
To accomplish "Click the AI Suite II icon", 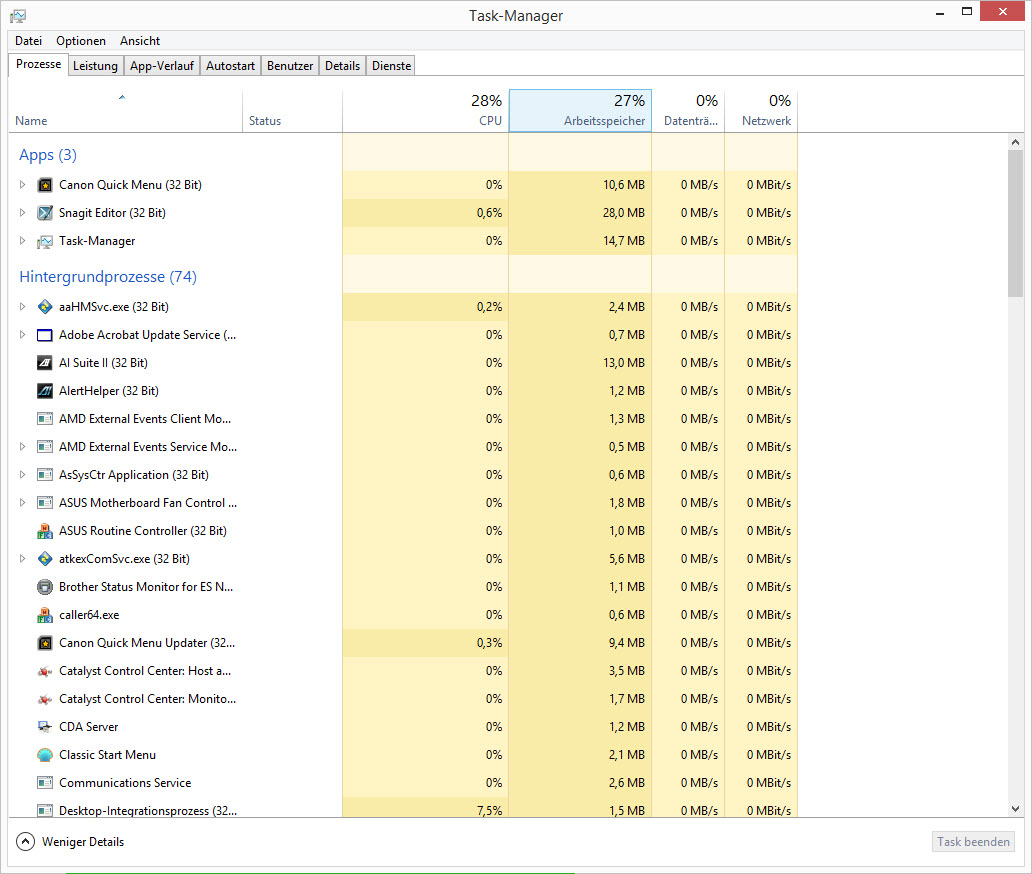I will click(x=45, y=363).
